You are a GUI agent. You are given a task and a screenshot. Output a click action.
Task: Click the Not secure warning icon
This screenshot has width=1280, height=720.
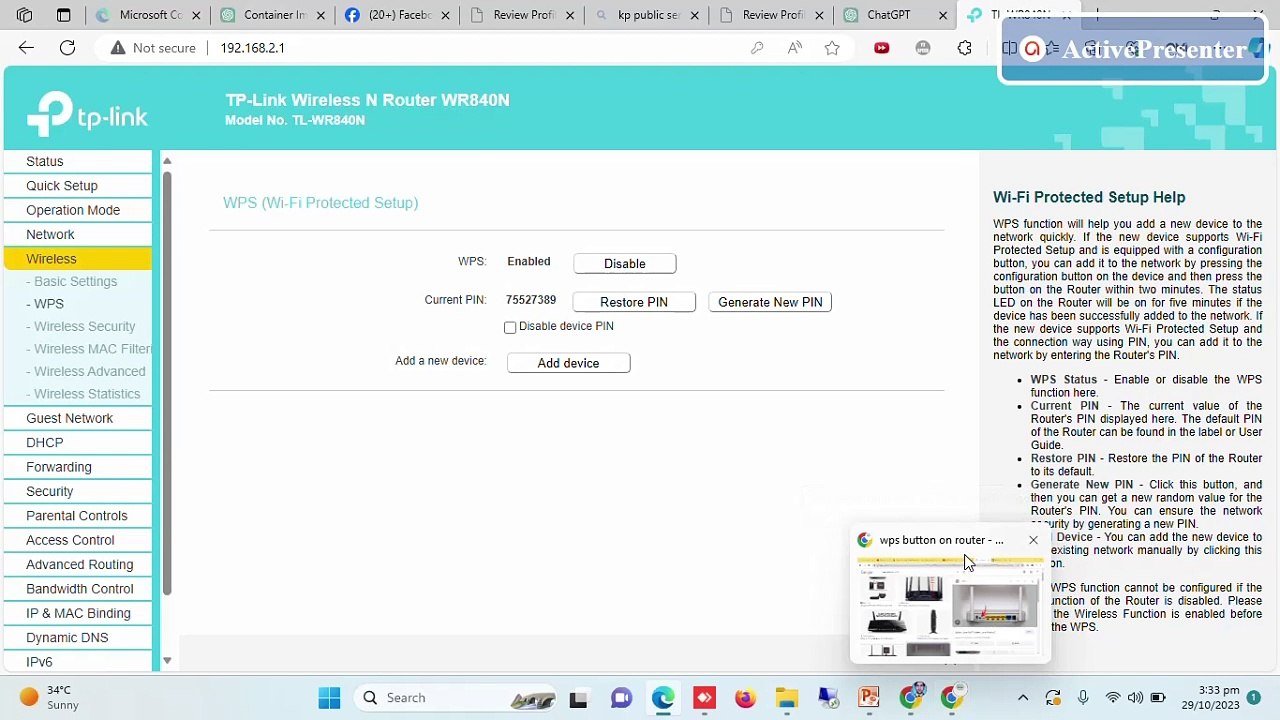tap(118, 48)
